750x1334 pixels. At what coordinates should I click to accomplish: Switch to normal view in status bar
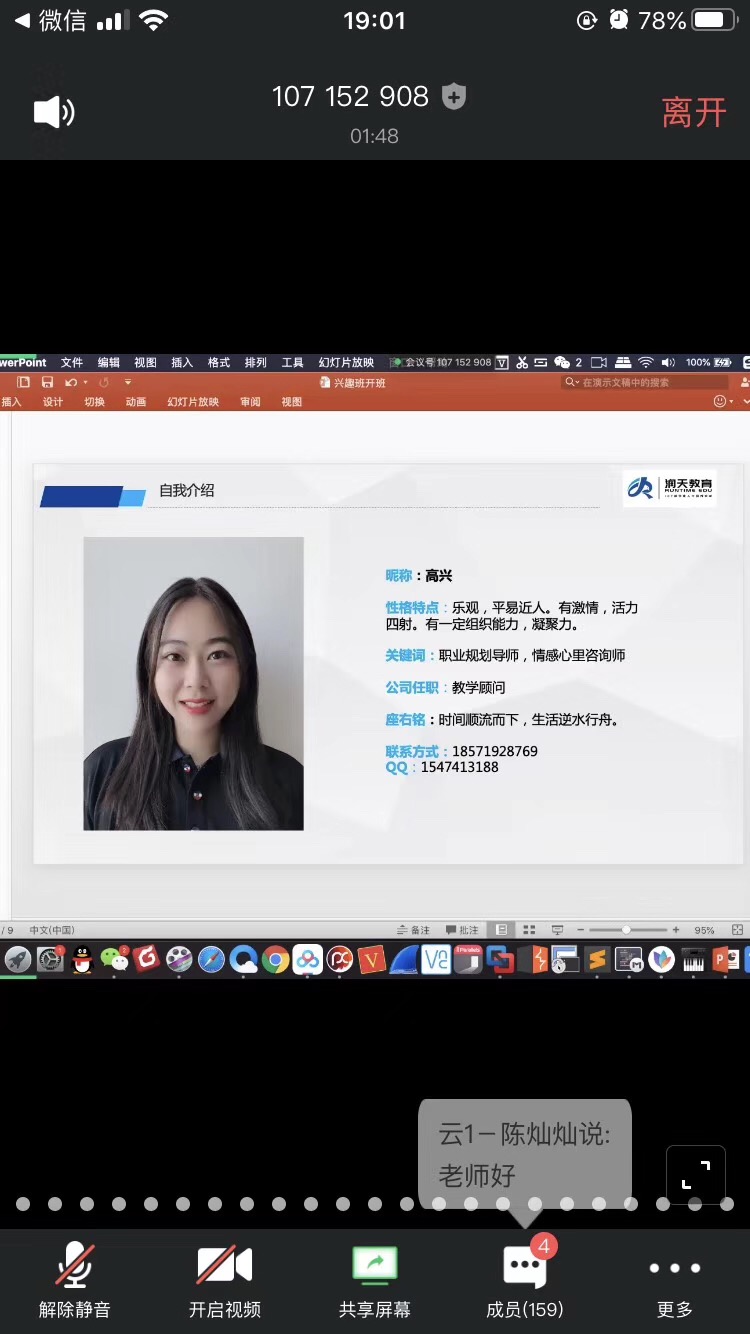(502, 930)
